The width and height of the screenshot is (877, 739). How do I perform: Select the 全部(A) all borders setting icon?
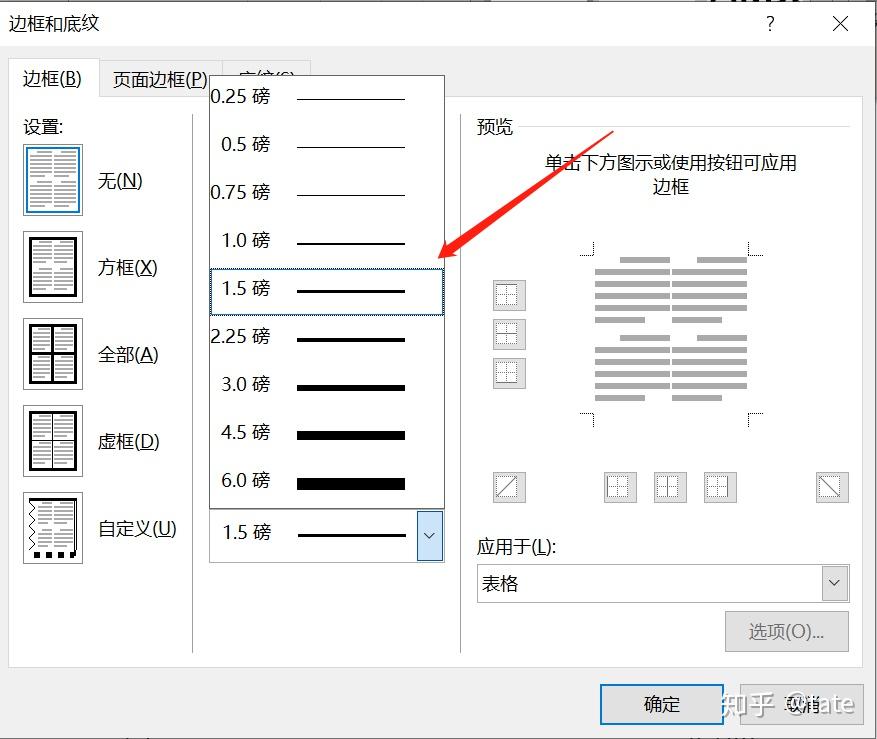[x=53, y=354]
